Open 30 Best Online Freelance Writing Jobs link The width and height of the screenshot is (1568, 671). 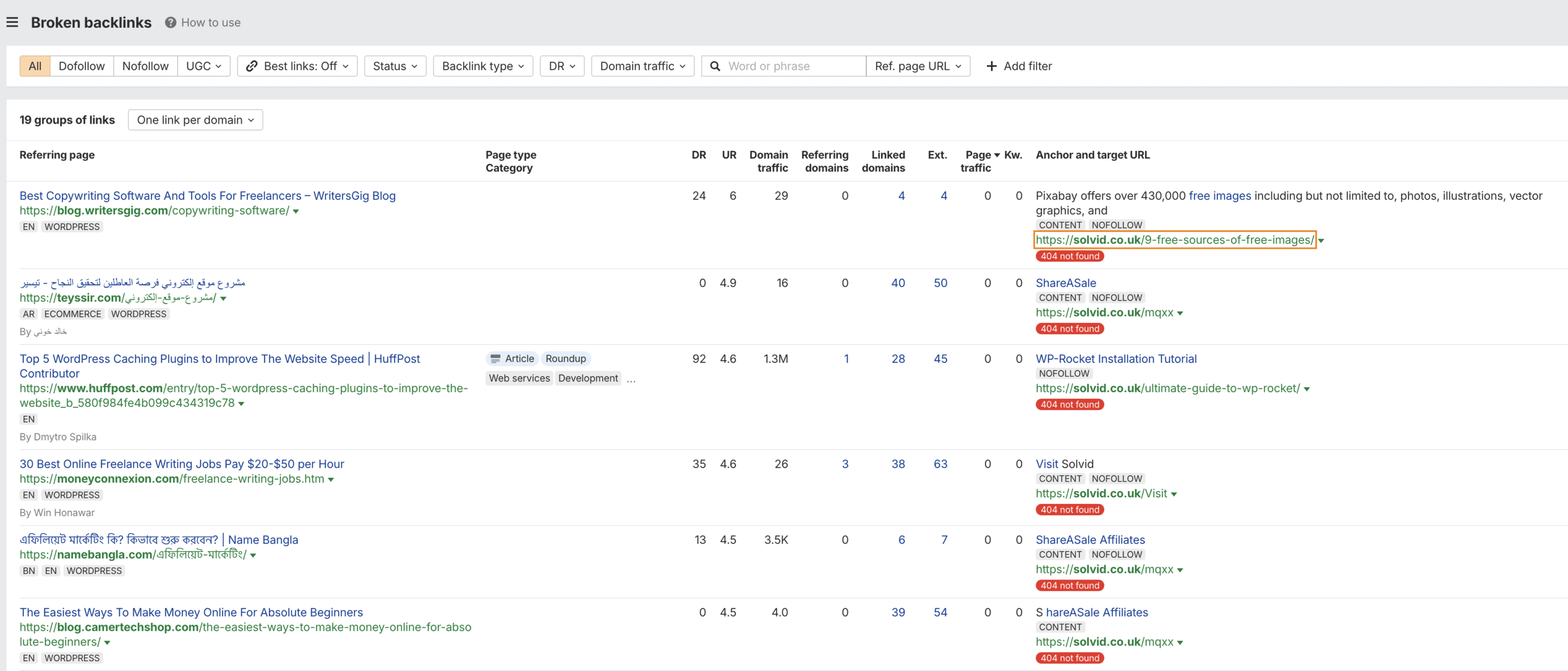point(181,464)
